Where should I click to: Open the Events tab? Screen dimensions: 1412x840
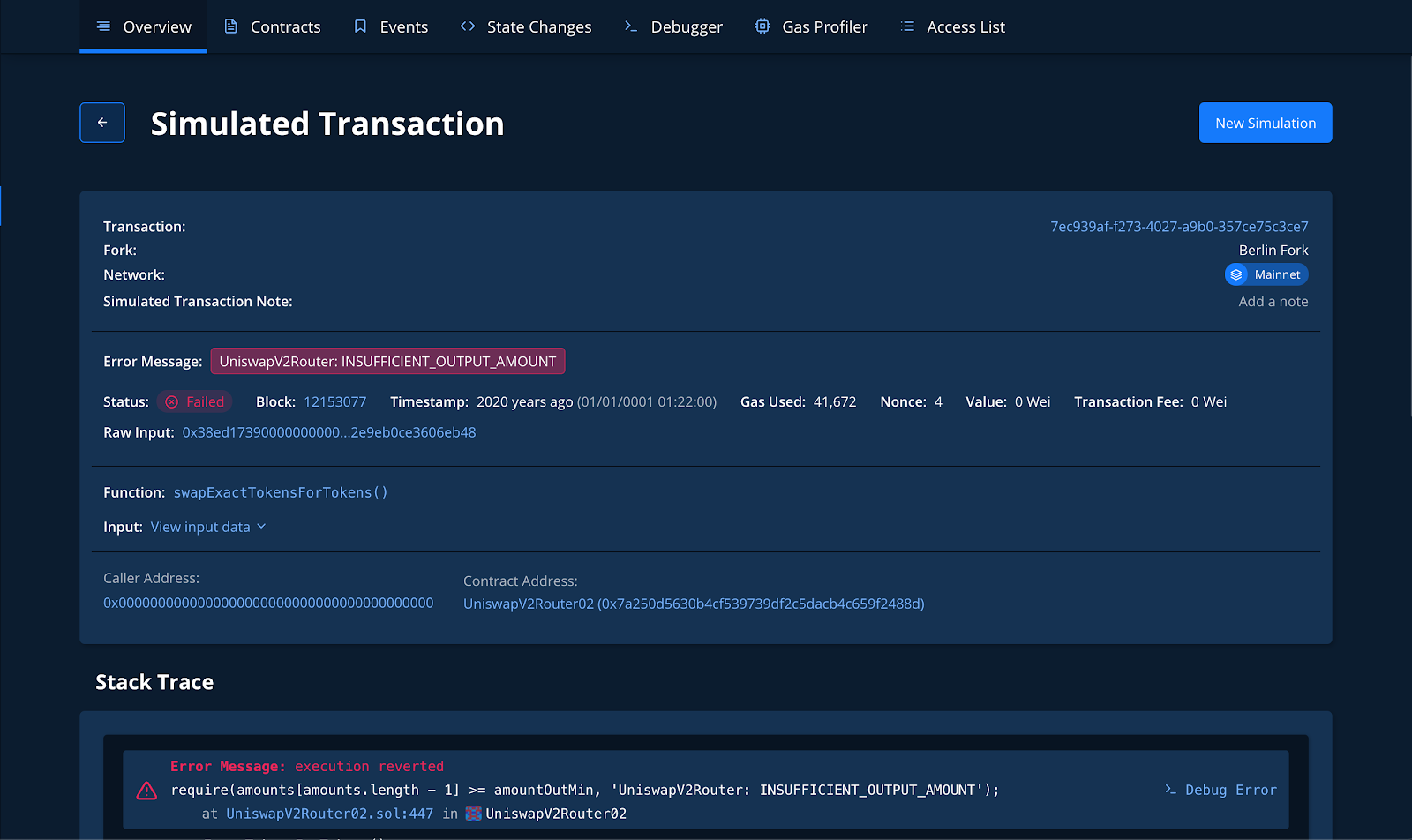390,26
